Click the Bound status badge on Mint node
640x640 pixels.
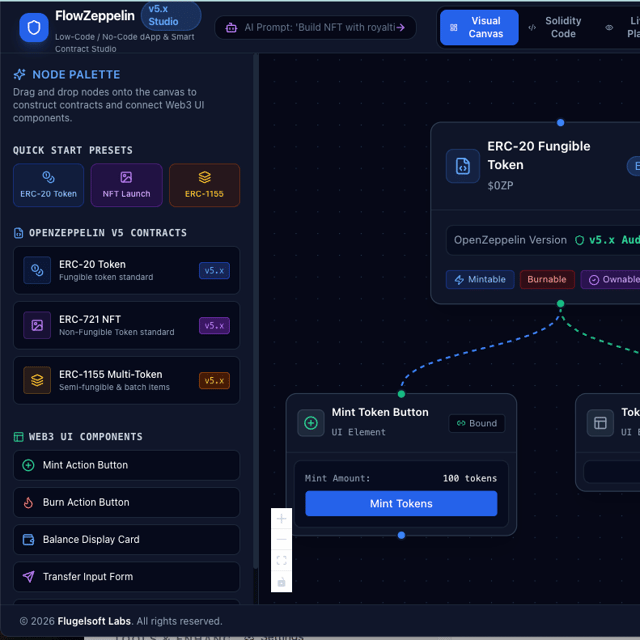point(477,423)
